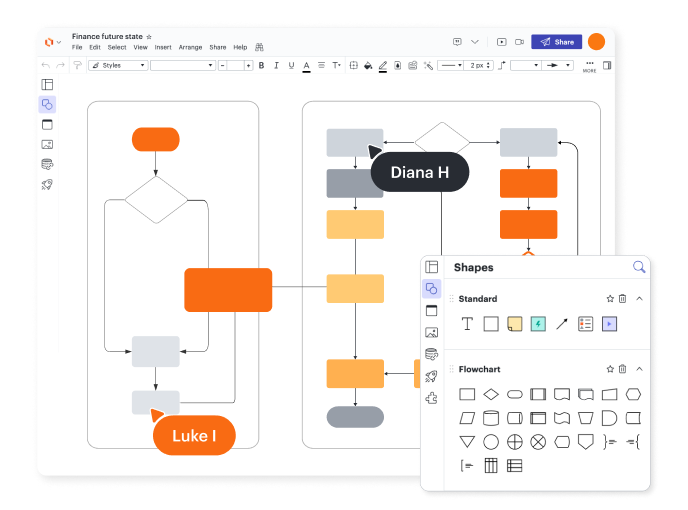The width and height of the screenshot is (688, 510).
Task: Toggle italic text formatting
Action: coord(276,65)
